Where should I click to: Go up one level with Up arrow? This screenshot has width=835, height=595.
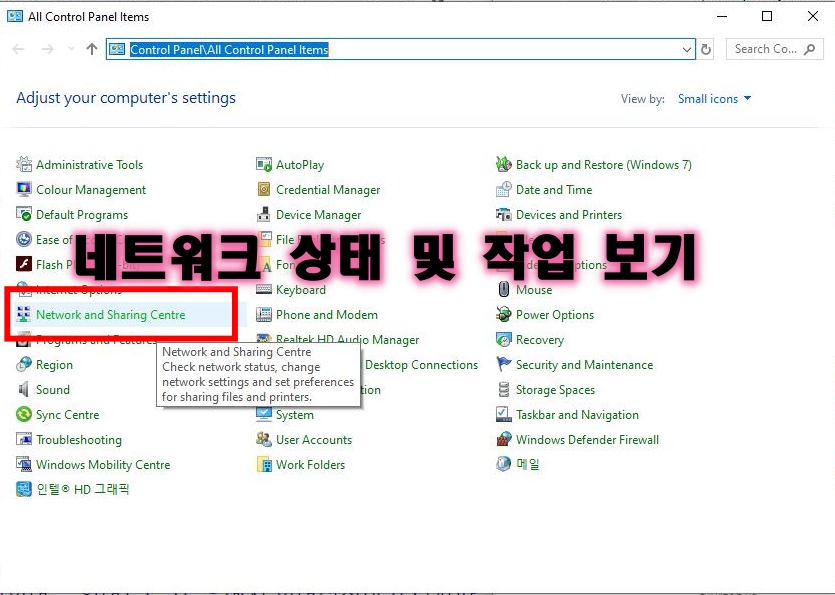[92, 49]
